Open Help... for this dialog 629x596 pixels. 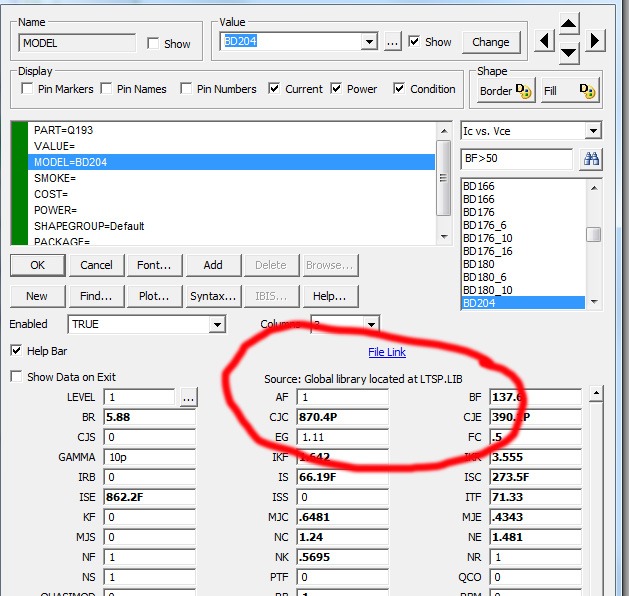click(x=330, y=296)
